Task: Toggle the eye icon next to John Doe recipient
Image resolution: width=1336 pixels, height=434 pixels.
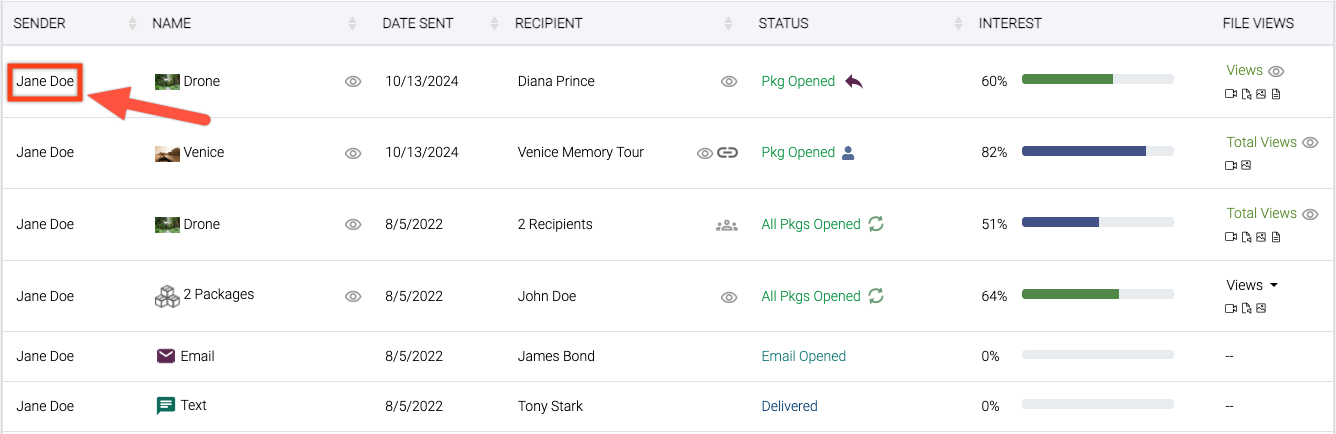Action: (x=729, y=297)
